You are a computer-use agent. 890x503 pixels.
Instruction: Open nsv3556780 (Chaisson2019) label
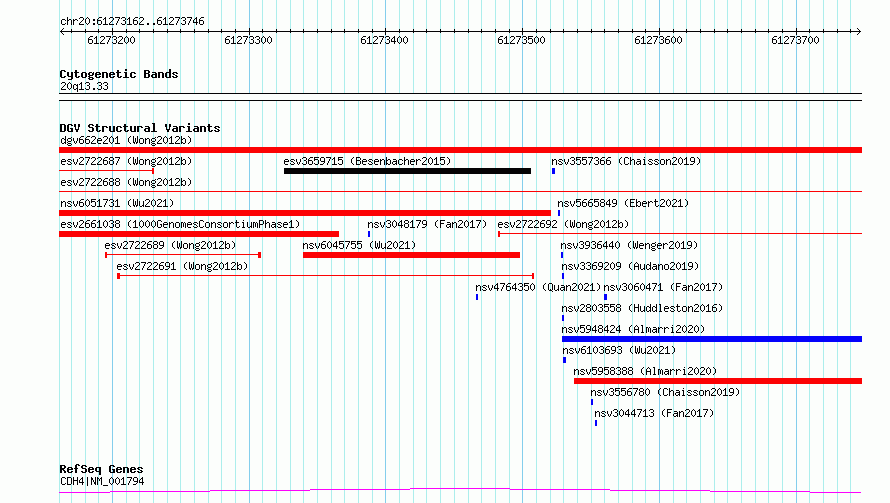665,392
